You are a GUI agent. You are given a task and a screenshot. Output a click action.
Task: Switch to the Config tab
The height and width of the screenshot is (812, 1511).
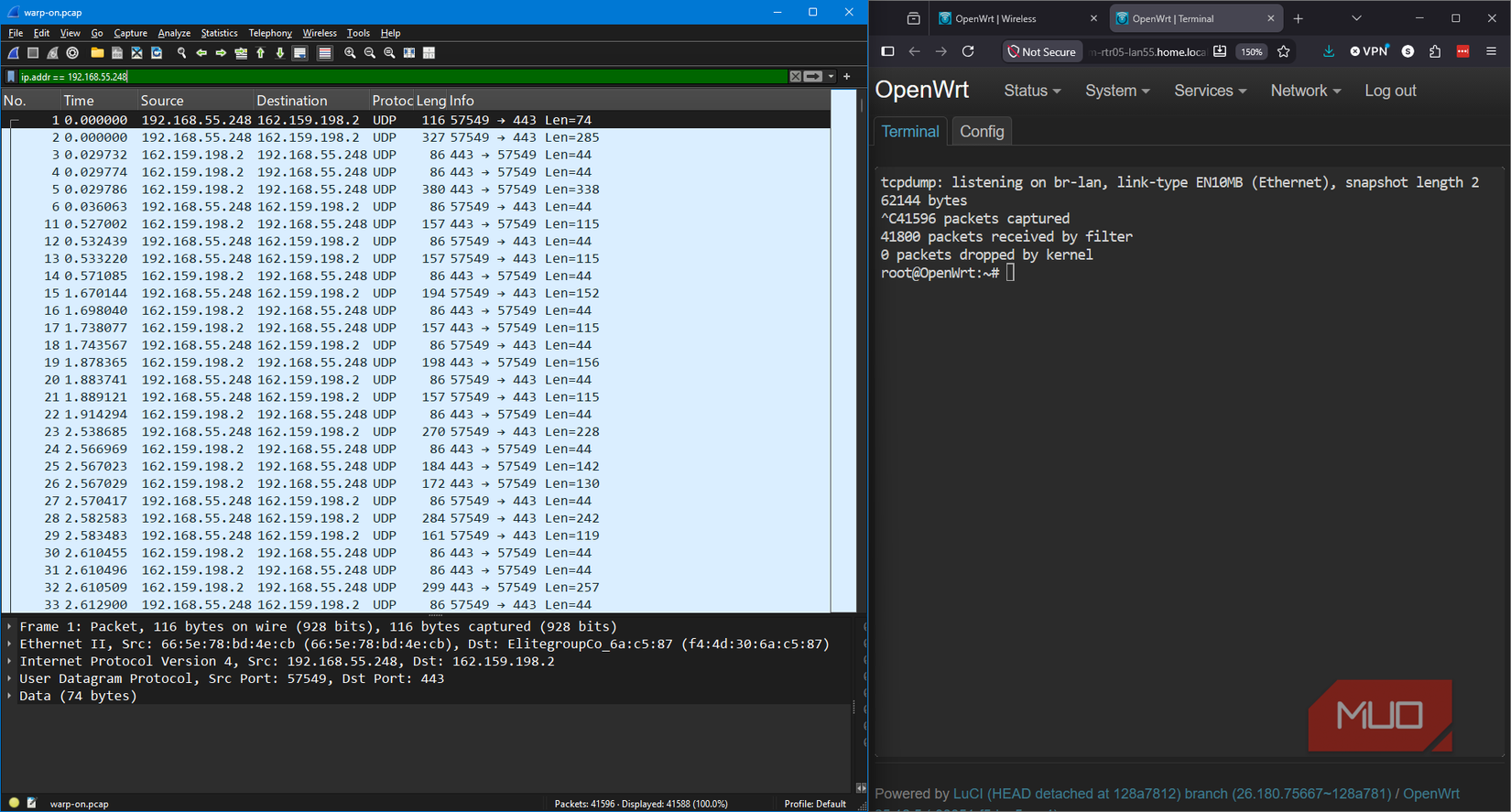[982, 132]
